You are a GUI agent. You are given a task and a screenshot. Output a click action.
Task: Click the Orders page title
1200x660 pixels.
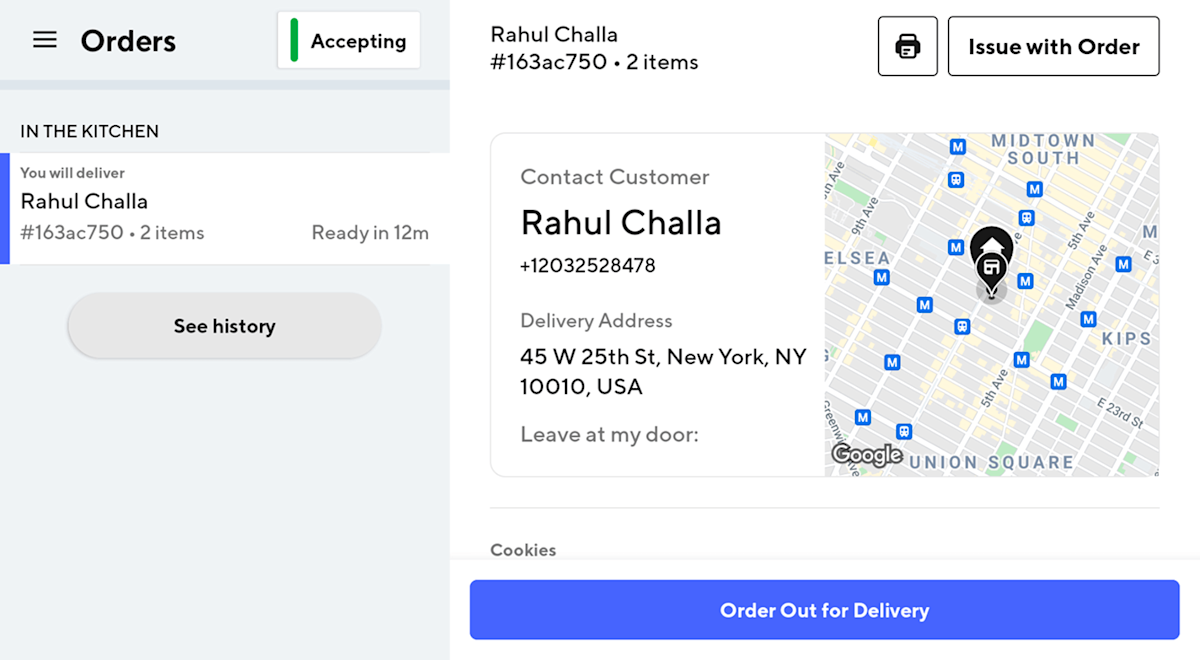[x=128, y=40]
